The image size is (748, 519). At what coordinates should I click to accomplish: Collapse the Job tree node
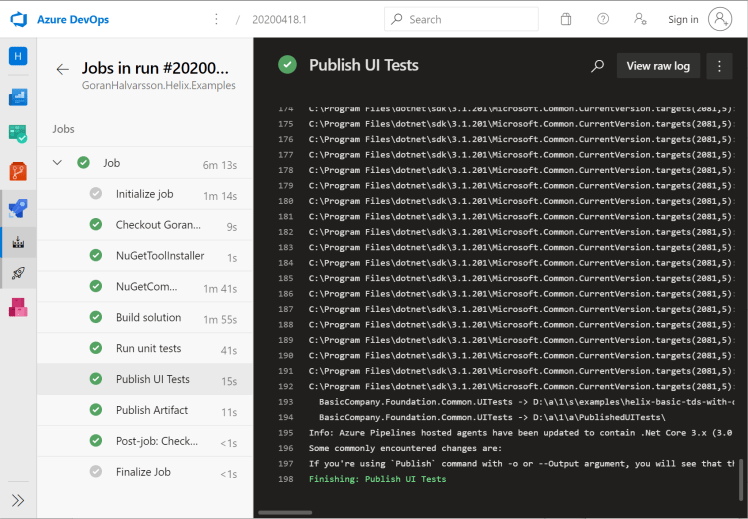pyautogui.click(x=57, y=163)
